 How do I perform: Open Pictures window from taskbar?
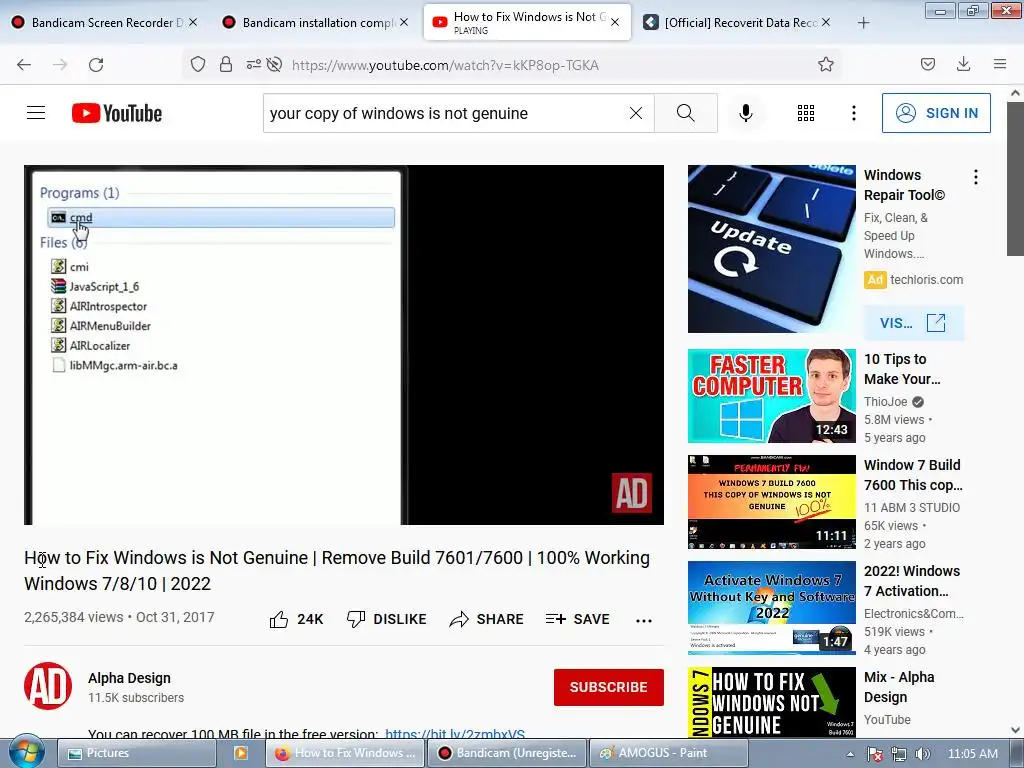[136, 753]
